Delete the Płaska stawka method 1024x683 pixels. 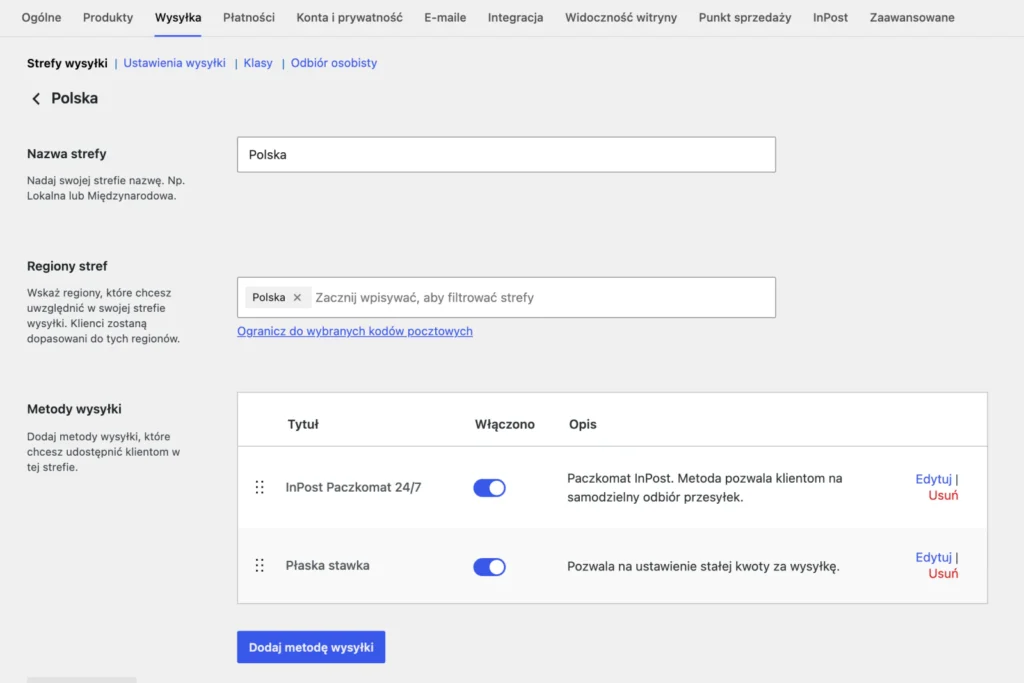pos(943,574)
